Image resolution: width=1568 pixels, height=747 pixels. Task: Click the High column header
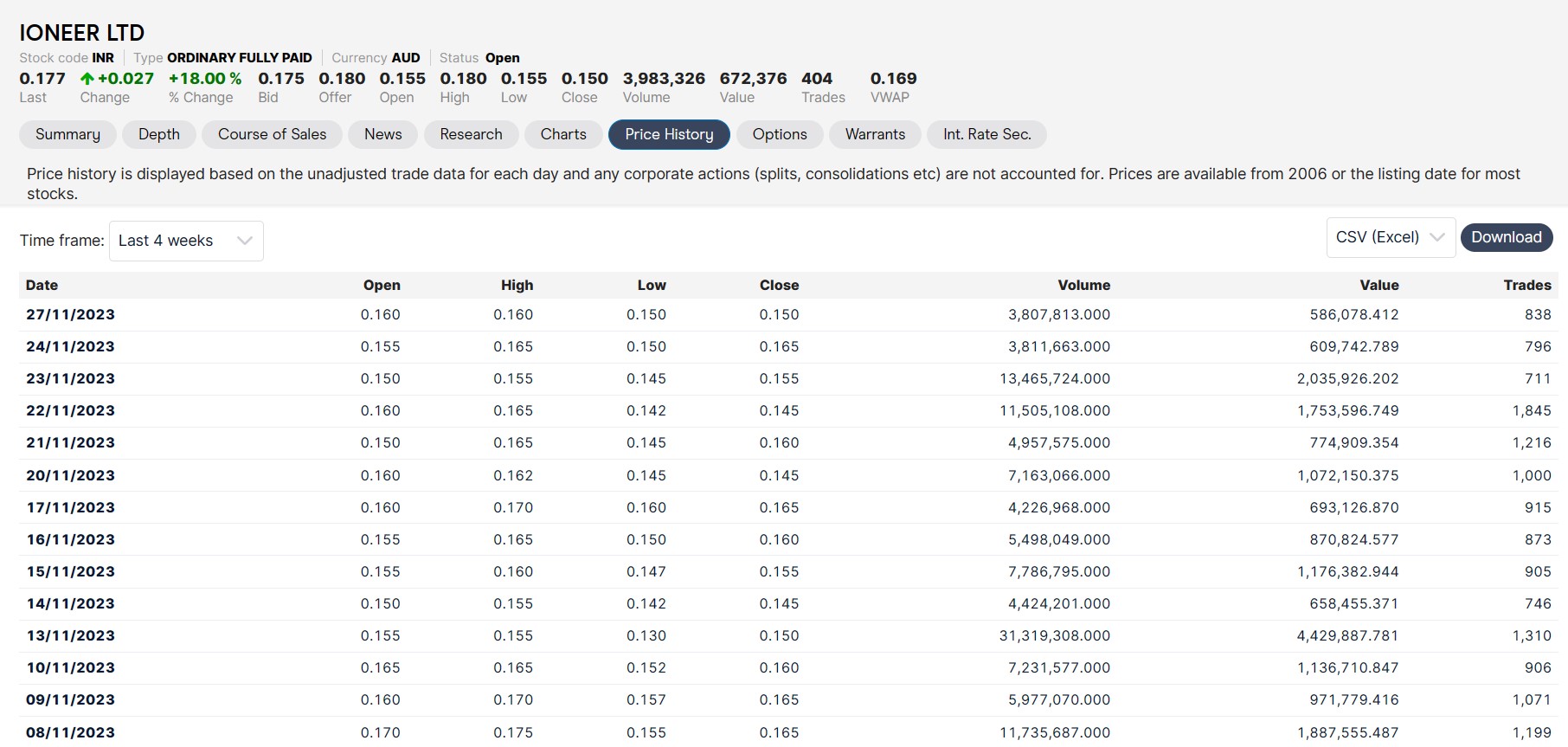click(x=517, y=285)
